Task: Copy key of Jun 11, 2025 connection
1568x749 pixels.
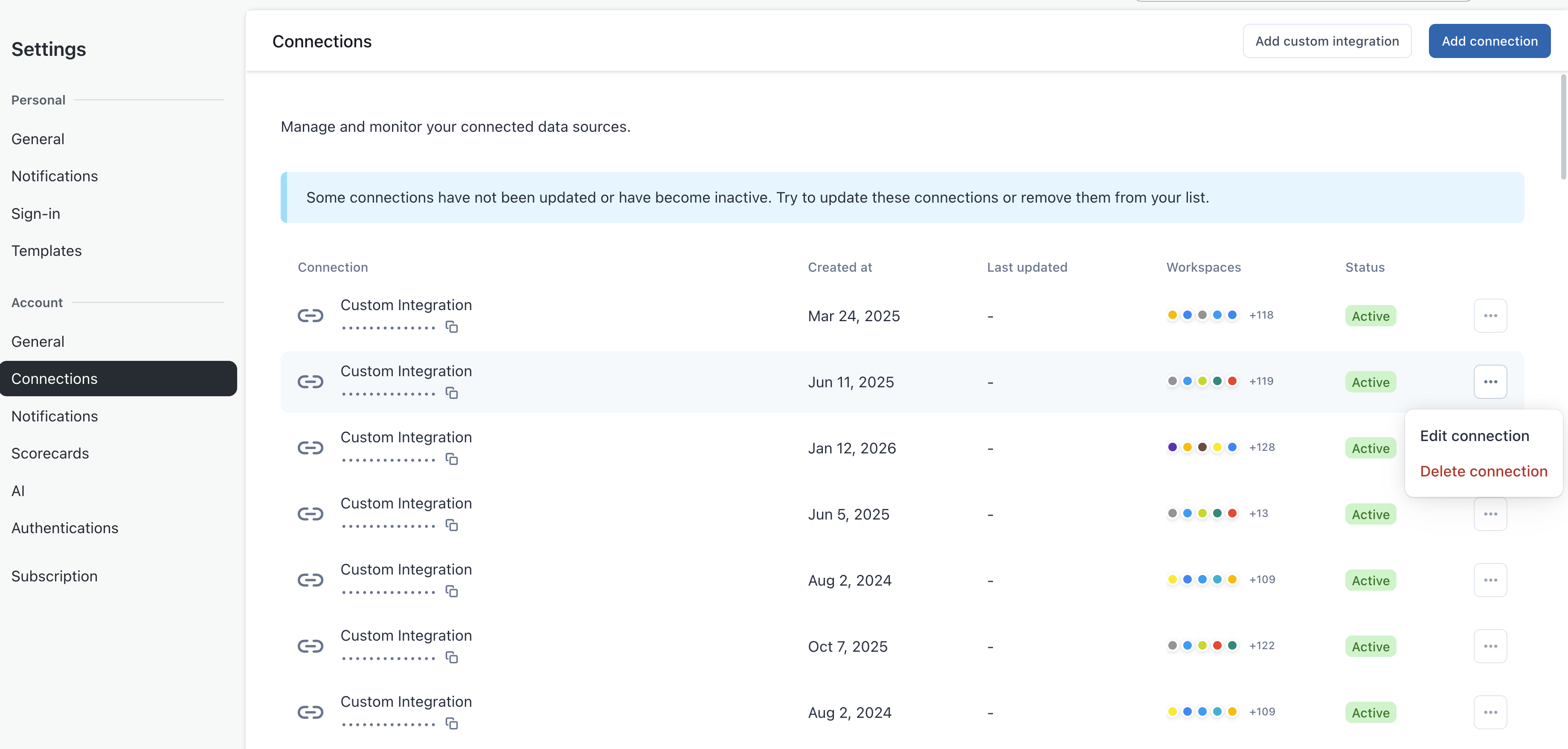Action: coord(451,393)
